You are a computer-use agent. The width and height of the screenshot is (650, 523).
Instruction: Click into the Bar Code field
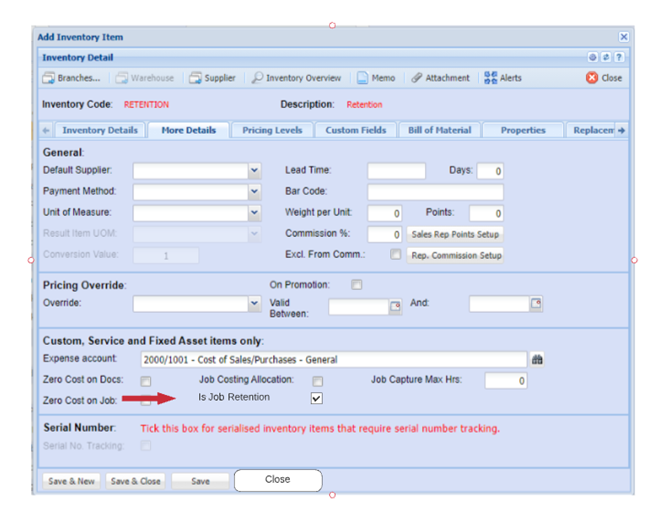pyautogui.click(x=435, y=192)
